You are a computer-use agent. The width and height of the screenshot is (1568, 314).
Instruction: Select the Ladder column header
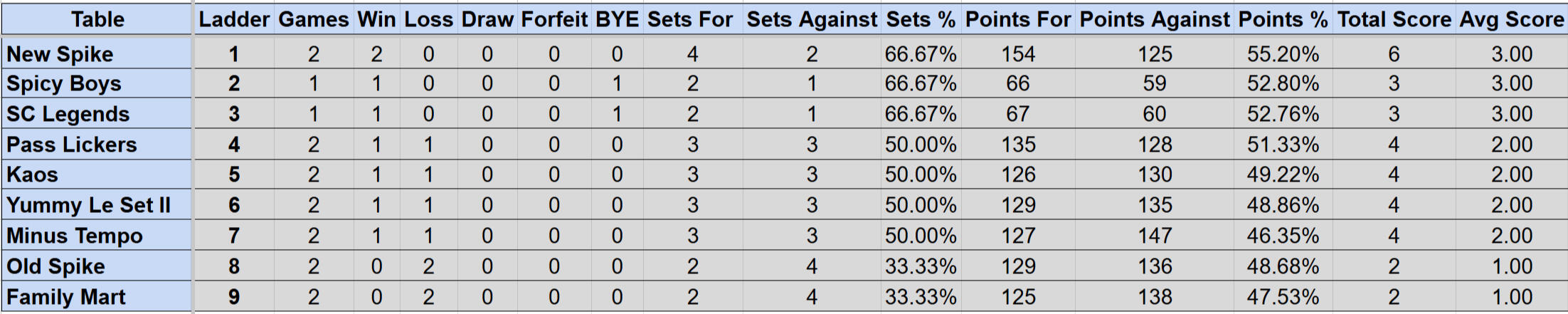click(x=234, y=19)
